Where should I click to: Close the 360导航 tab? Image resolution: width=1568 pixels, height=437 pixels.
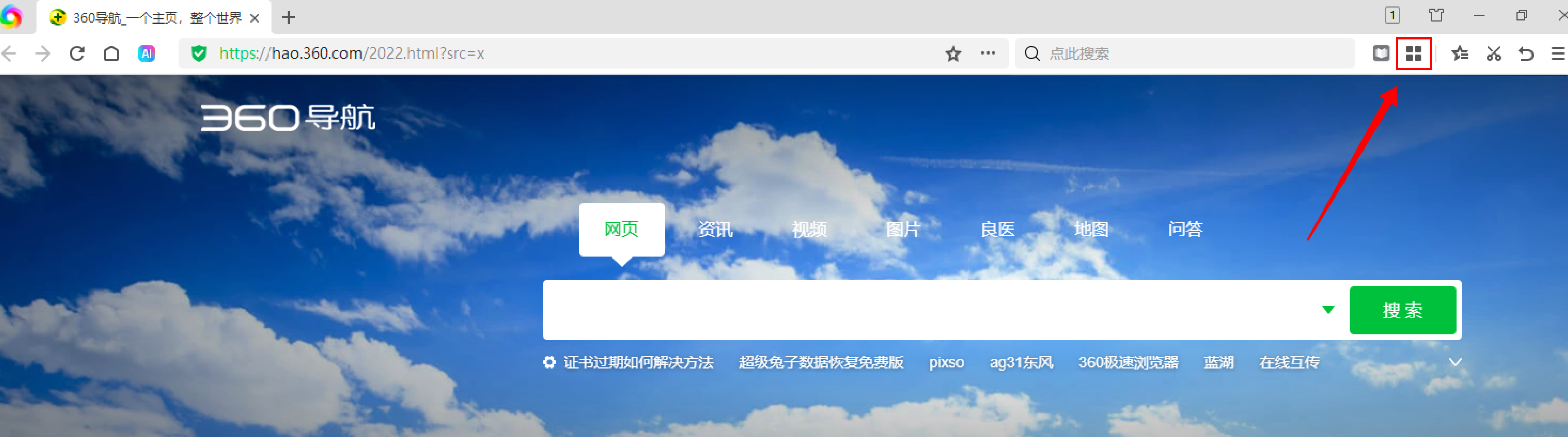(x=255, y=18)
